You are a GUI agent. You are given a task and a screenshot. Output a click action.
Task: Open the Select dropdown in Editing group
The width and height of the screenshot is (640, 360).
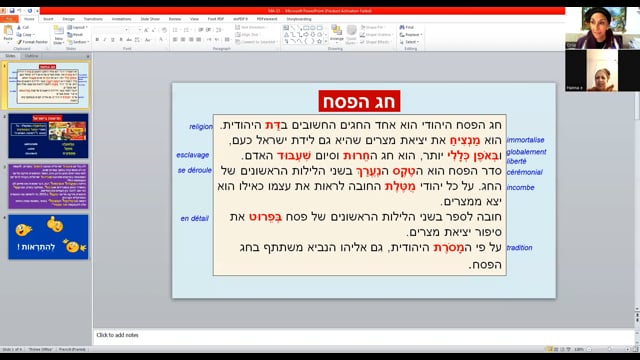click(410, 42)
